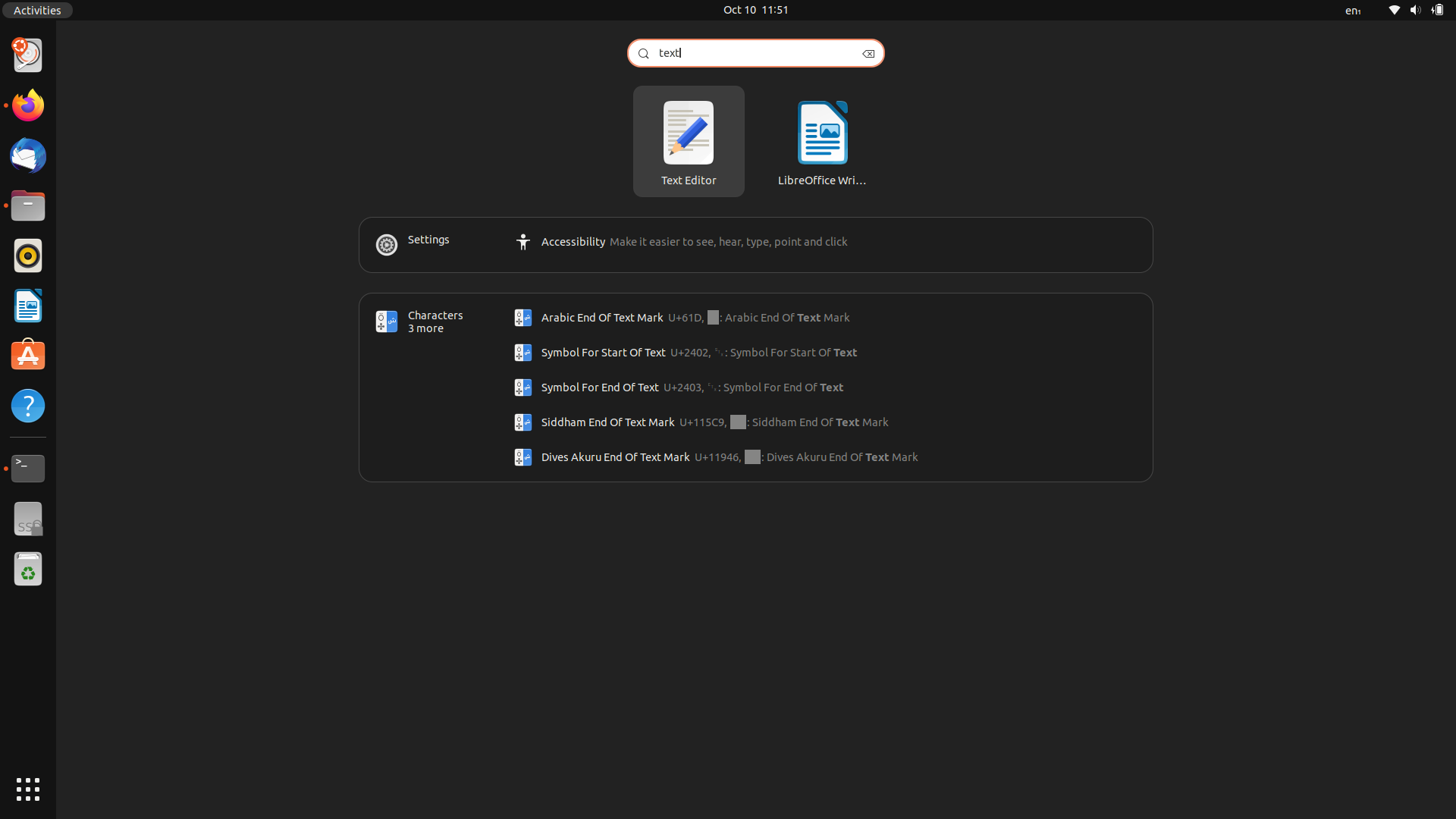Show all applications grid
Viewport: 1456px width, 819px height.
coord(28,789)
